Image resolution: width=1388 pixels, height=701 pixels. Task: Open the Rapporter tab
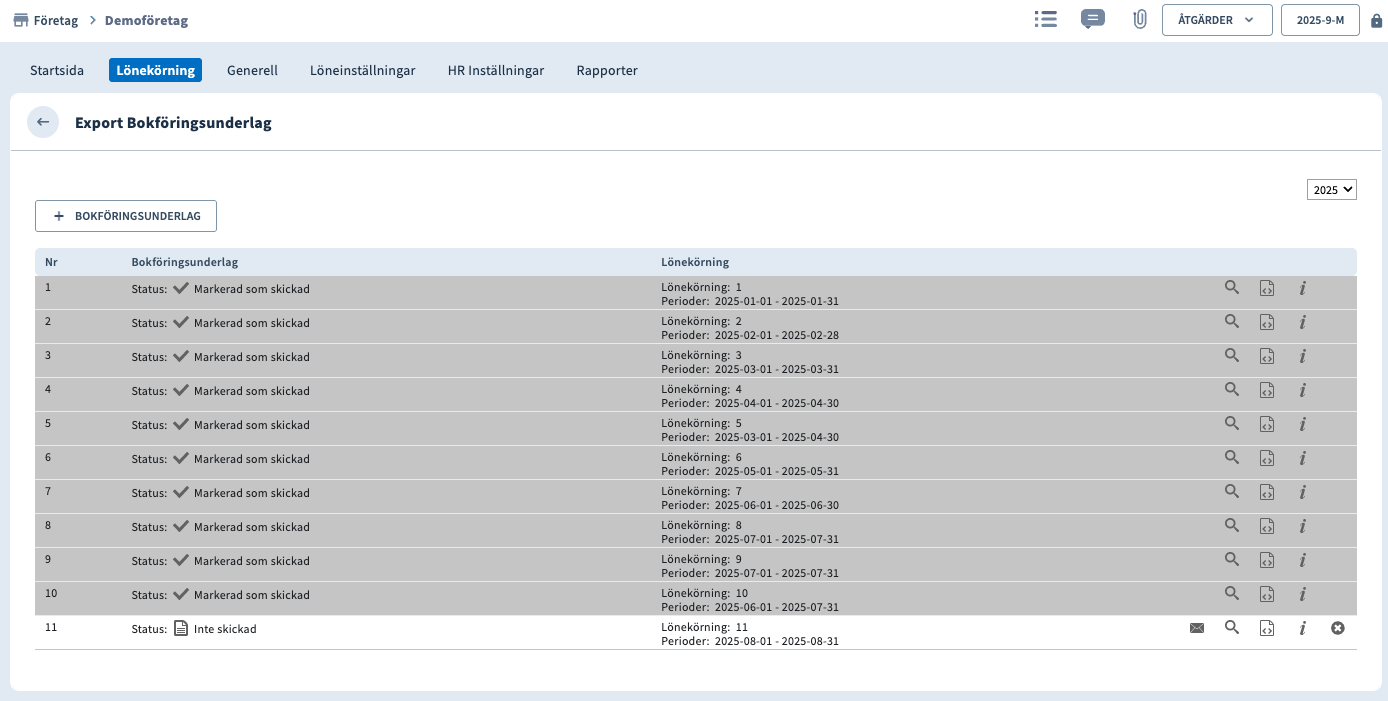(606, 70)
